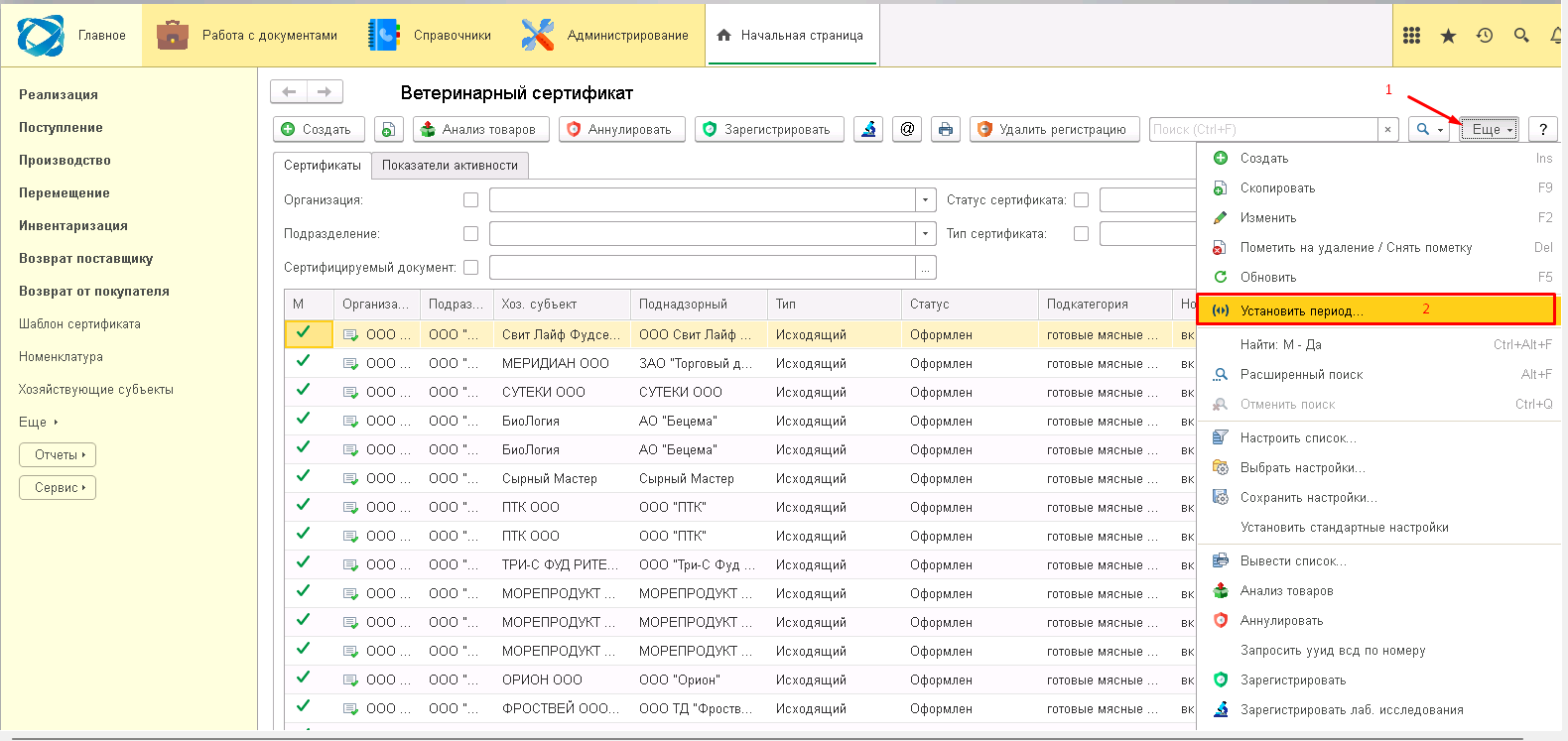This screenshot has width=1568, height=741.
Task: Expand sidebar Еще submenu
Action: coord(38,422)
